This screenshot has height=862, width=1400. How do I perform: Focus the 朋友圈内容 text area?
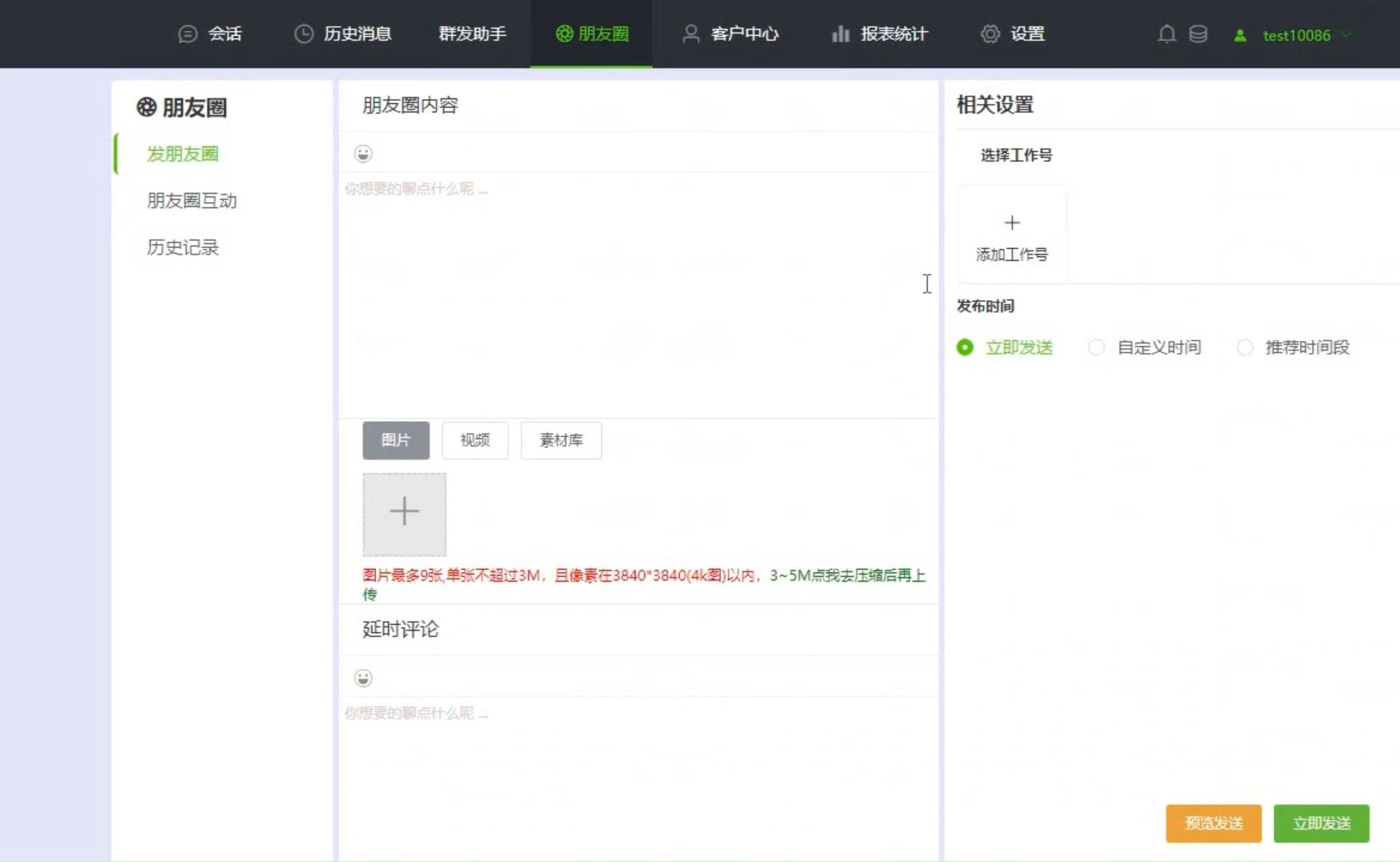click(639, 294)
